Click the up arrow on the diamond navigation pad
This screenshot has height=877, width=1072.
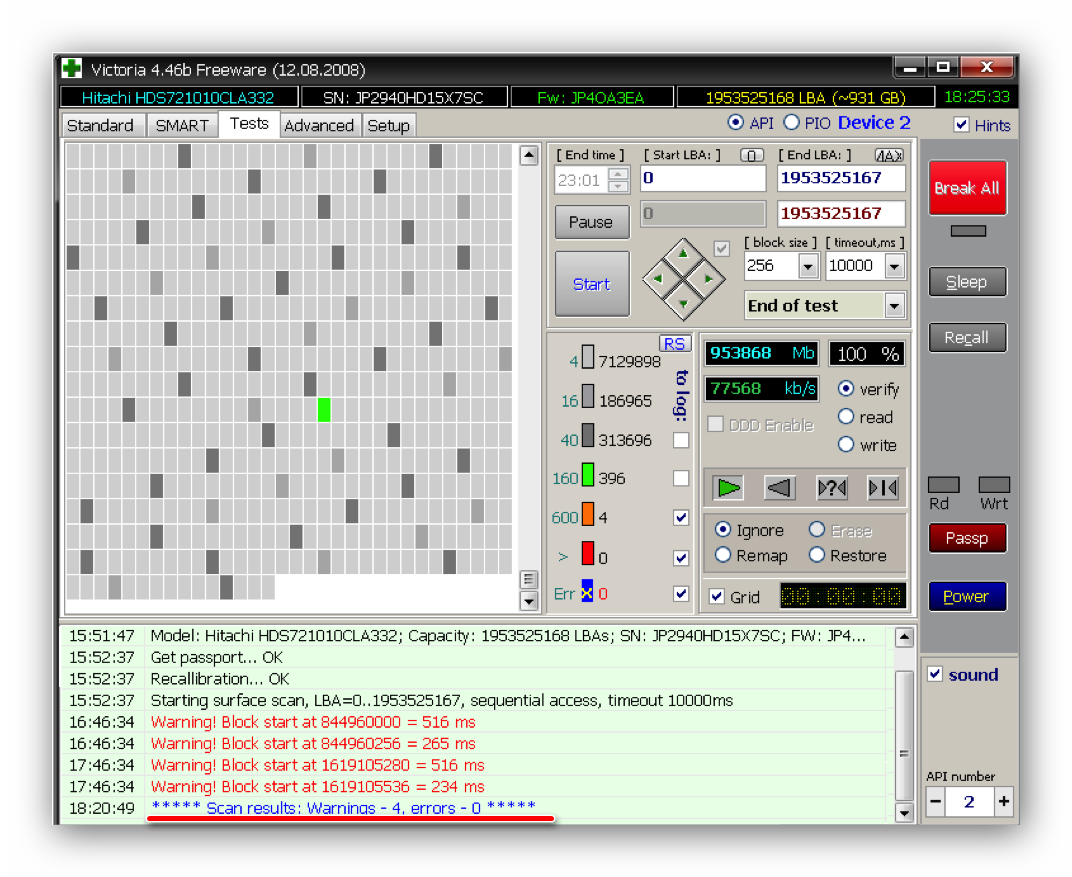click(x=683, y=253)
